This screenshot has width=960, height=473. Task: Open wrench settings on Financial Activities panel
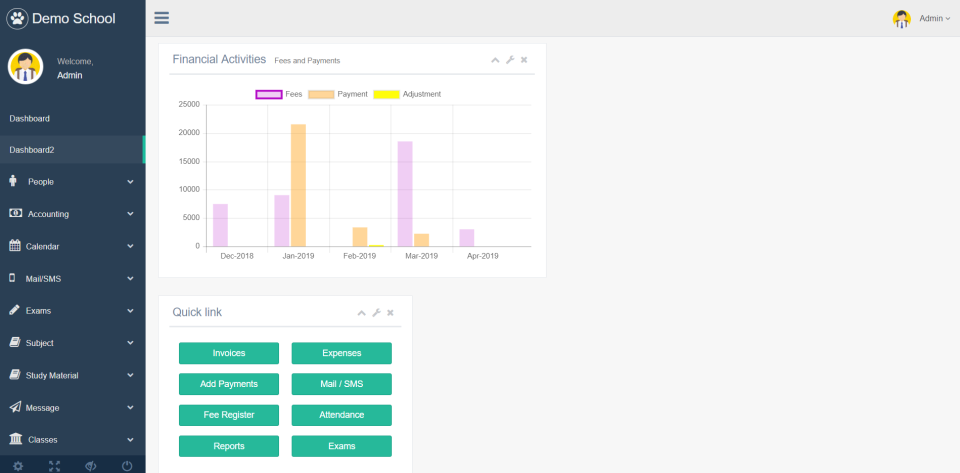(510, 60)
